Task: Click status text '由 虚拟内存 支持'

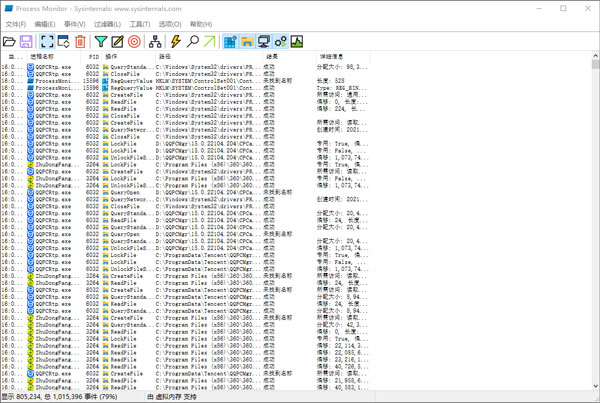Action: pos(172,396)
